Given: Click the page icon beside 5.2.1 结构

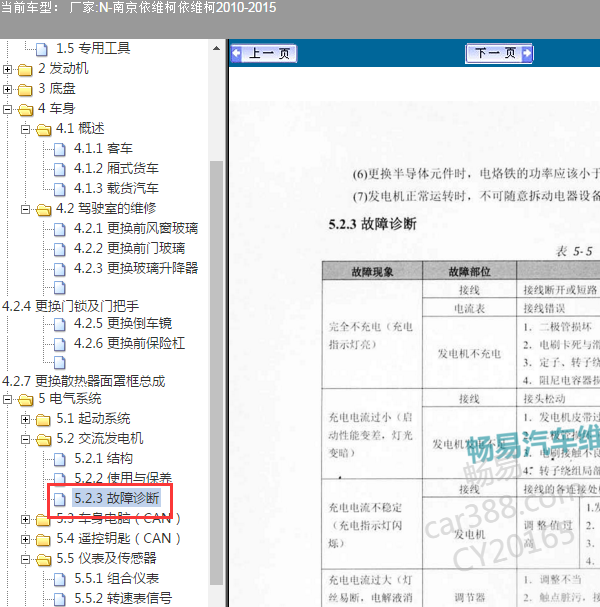Looking at the screenshot, I should point(60,460).
